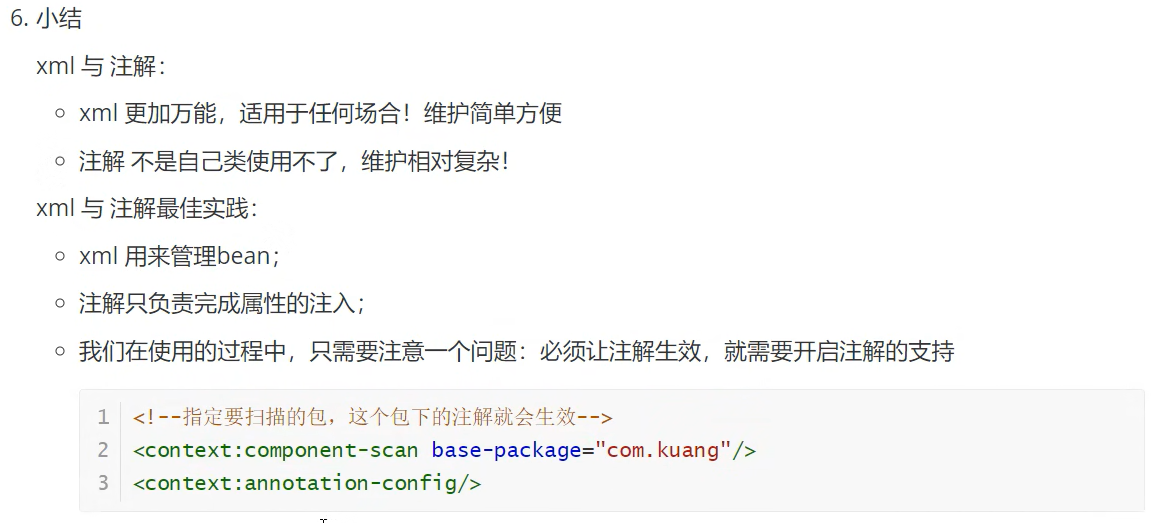
Task: Click code line number 2
Action: pyautogui.click(x=103, y=450)
